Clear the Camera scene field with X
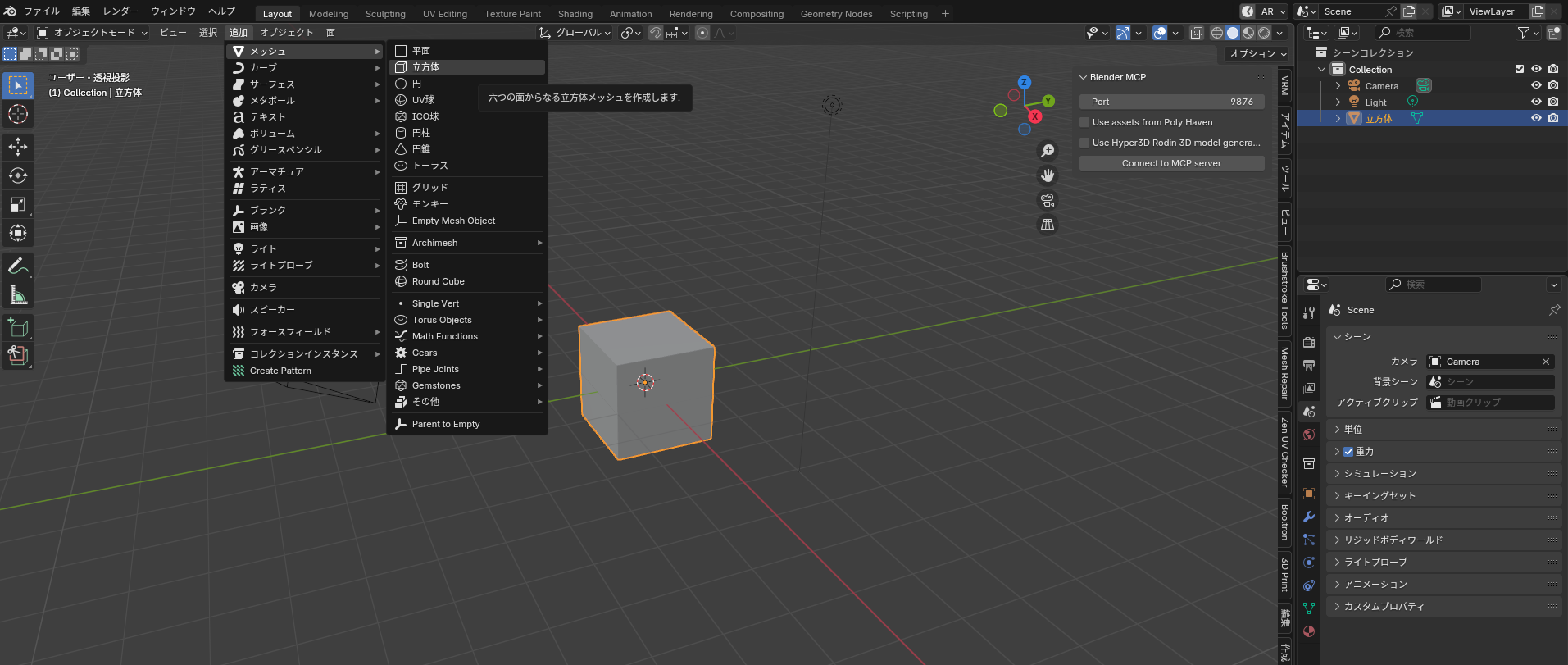 1546,362
